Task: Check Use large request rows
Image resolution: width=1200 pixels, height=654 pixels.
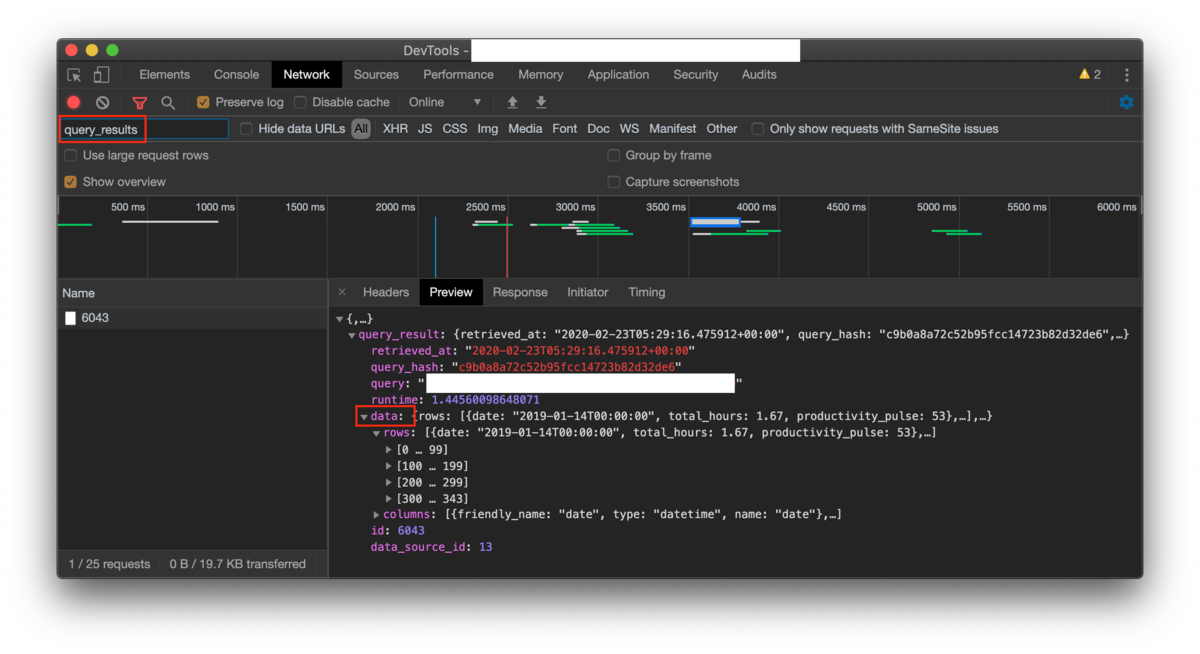Action: [x=71, y=155]
